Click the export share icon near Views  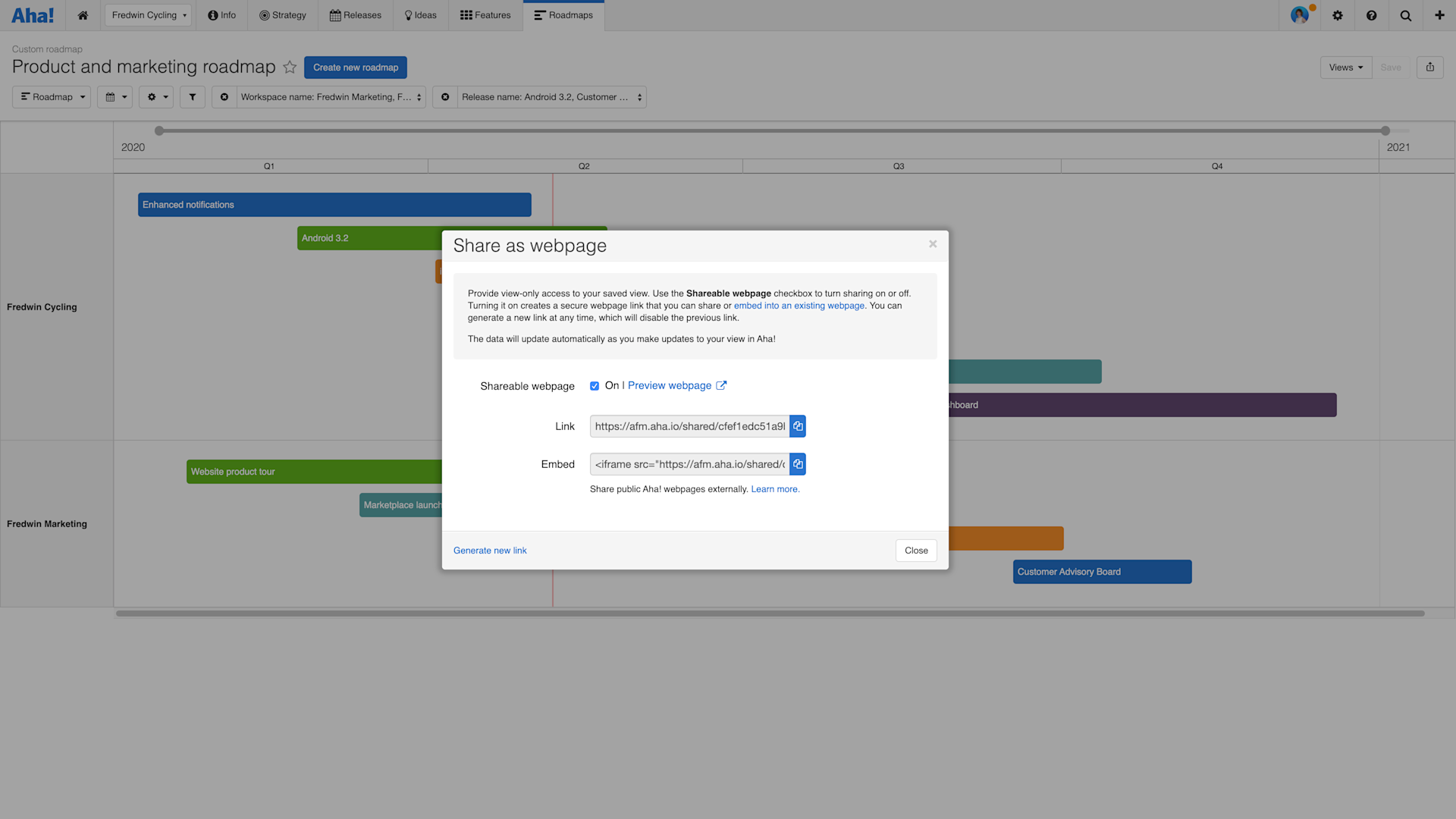(x=1429, y=67)
